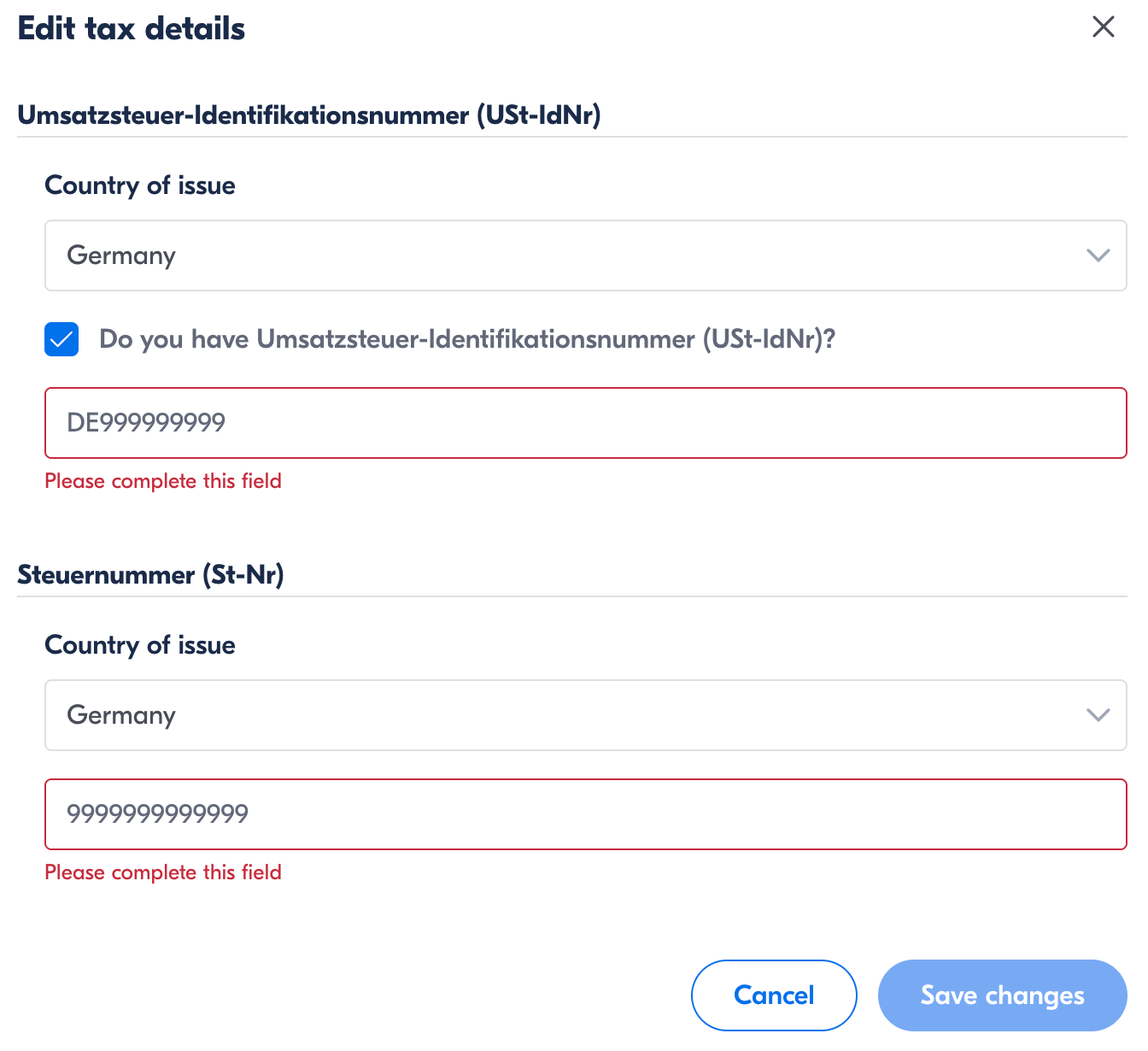Select the Germany value in the USt-IdNr country box
The width and height of the screenshot is (1148, 1051).
click(x=121, y=255)
